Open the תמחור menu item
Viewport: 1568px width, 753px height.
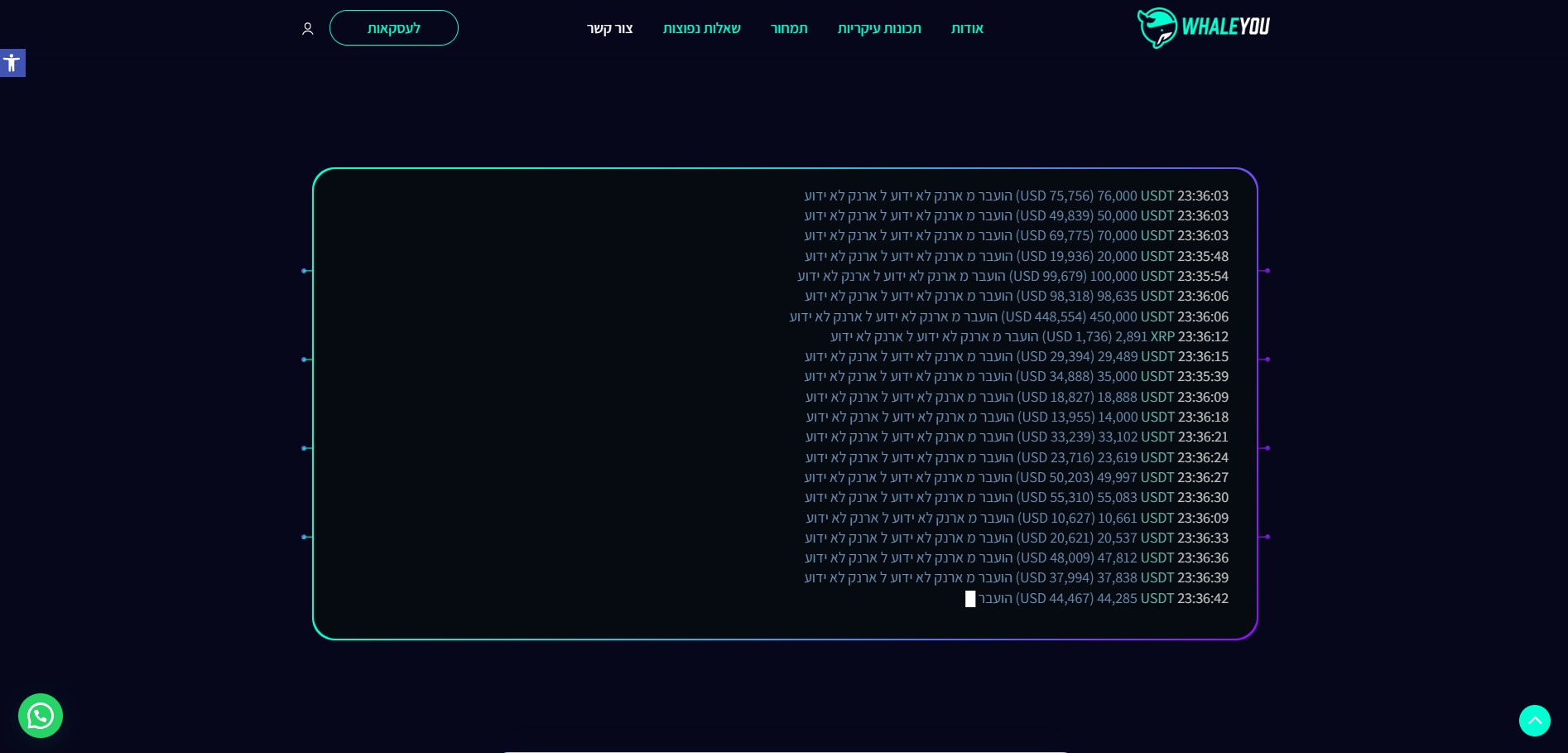[789, 29]
